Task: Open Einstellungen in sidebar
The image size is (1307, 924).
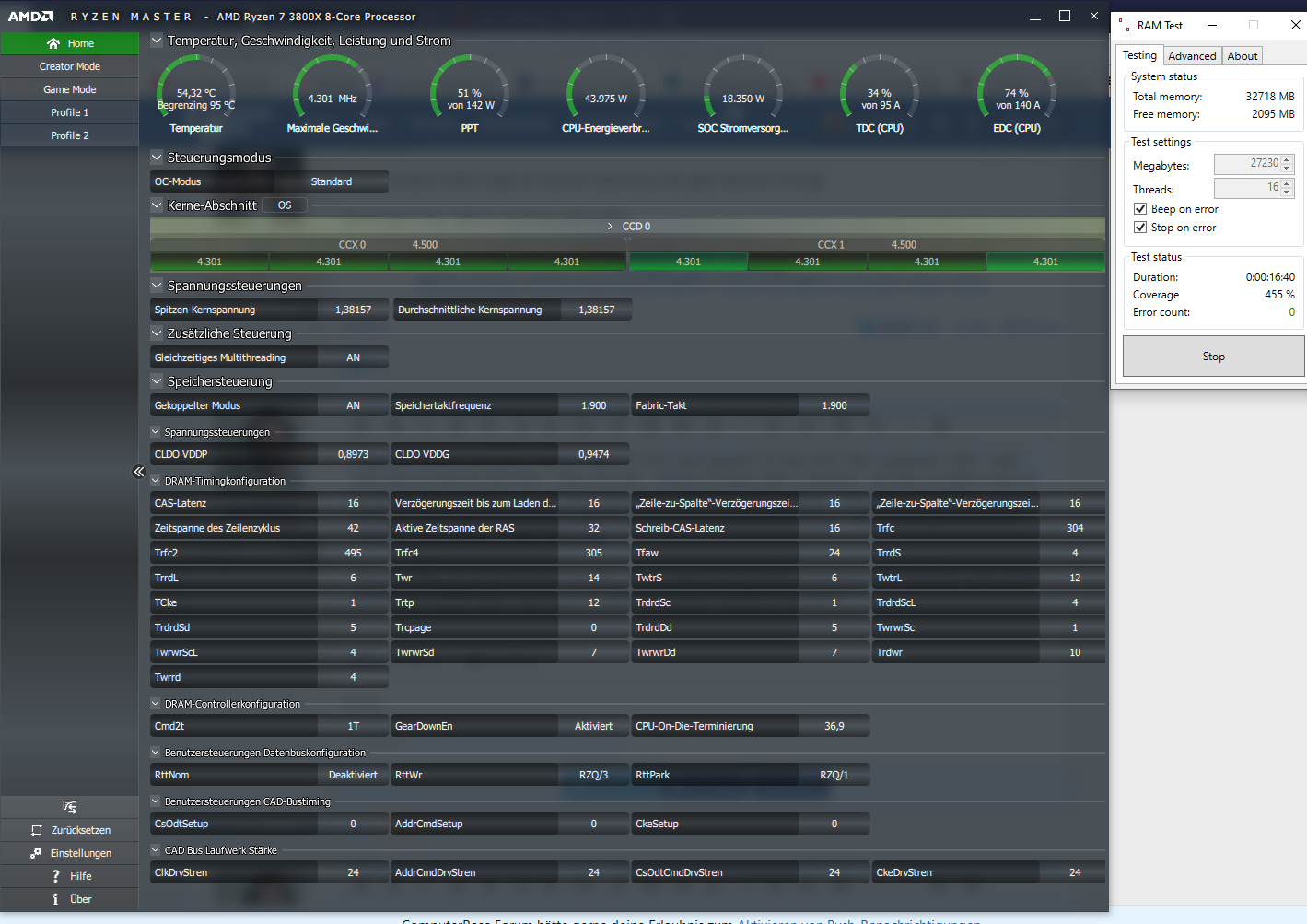Action: (x=70, y=853)
